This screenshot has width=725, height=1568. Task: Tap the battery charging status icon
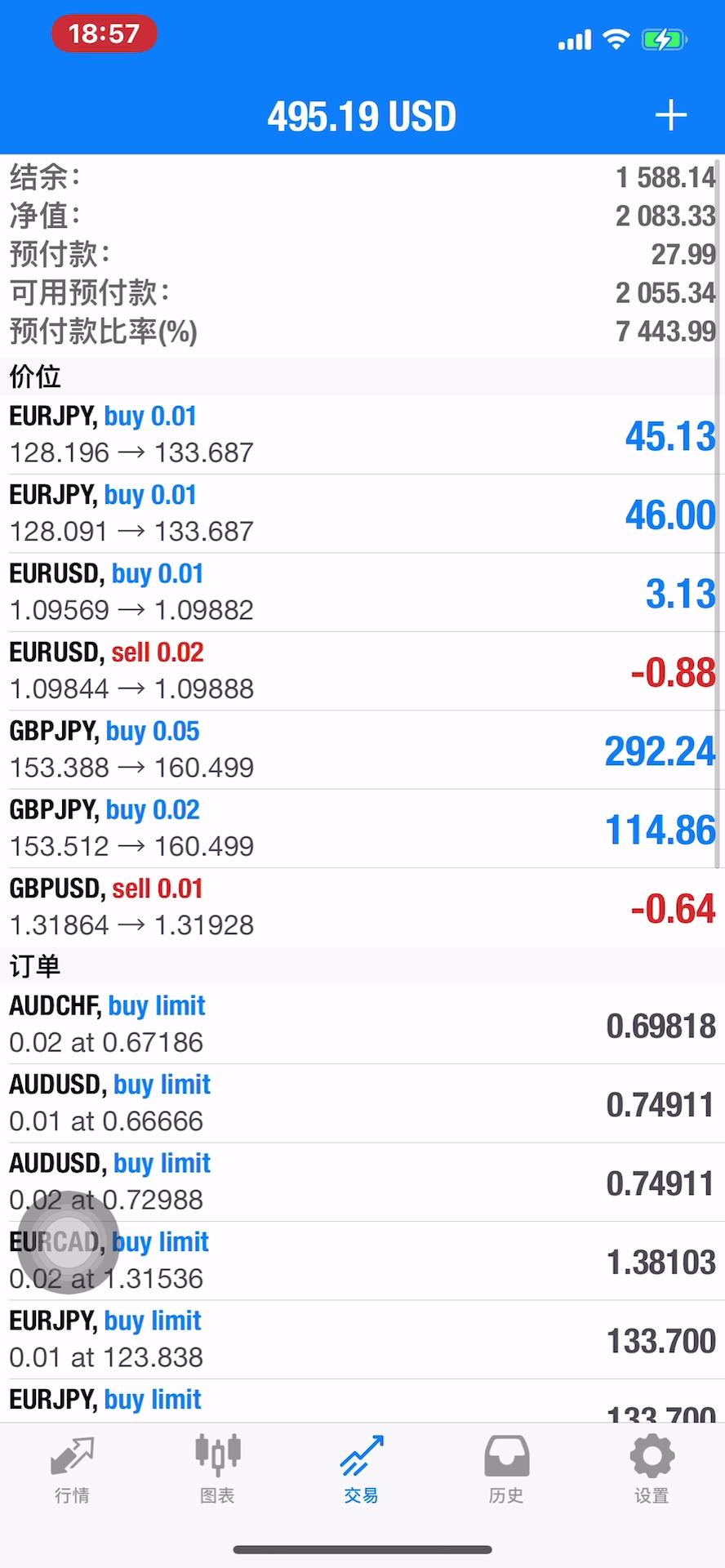pyautogui.click(x=665, y=39)
